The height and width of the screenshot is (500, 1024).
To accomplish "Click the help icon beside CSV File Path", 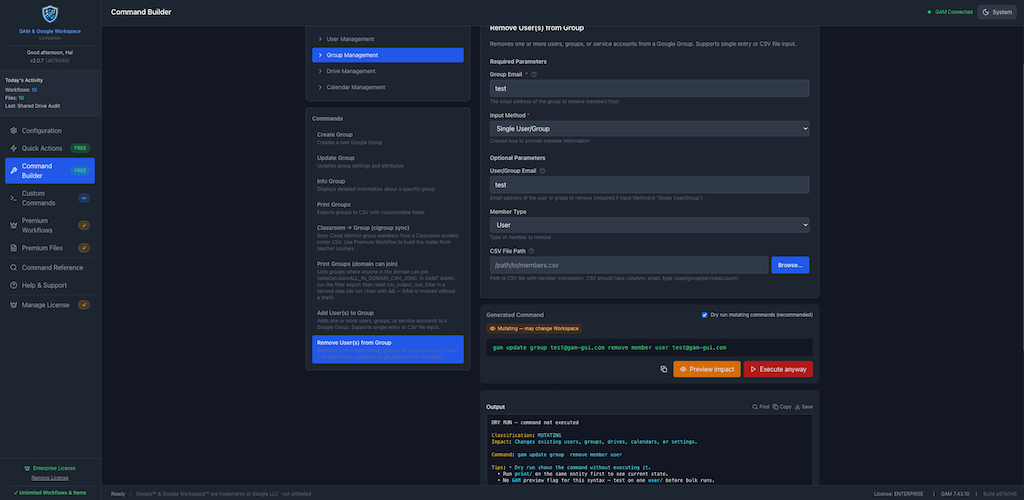I will (x=532, y=251).
